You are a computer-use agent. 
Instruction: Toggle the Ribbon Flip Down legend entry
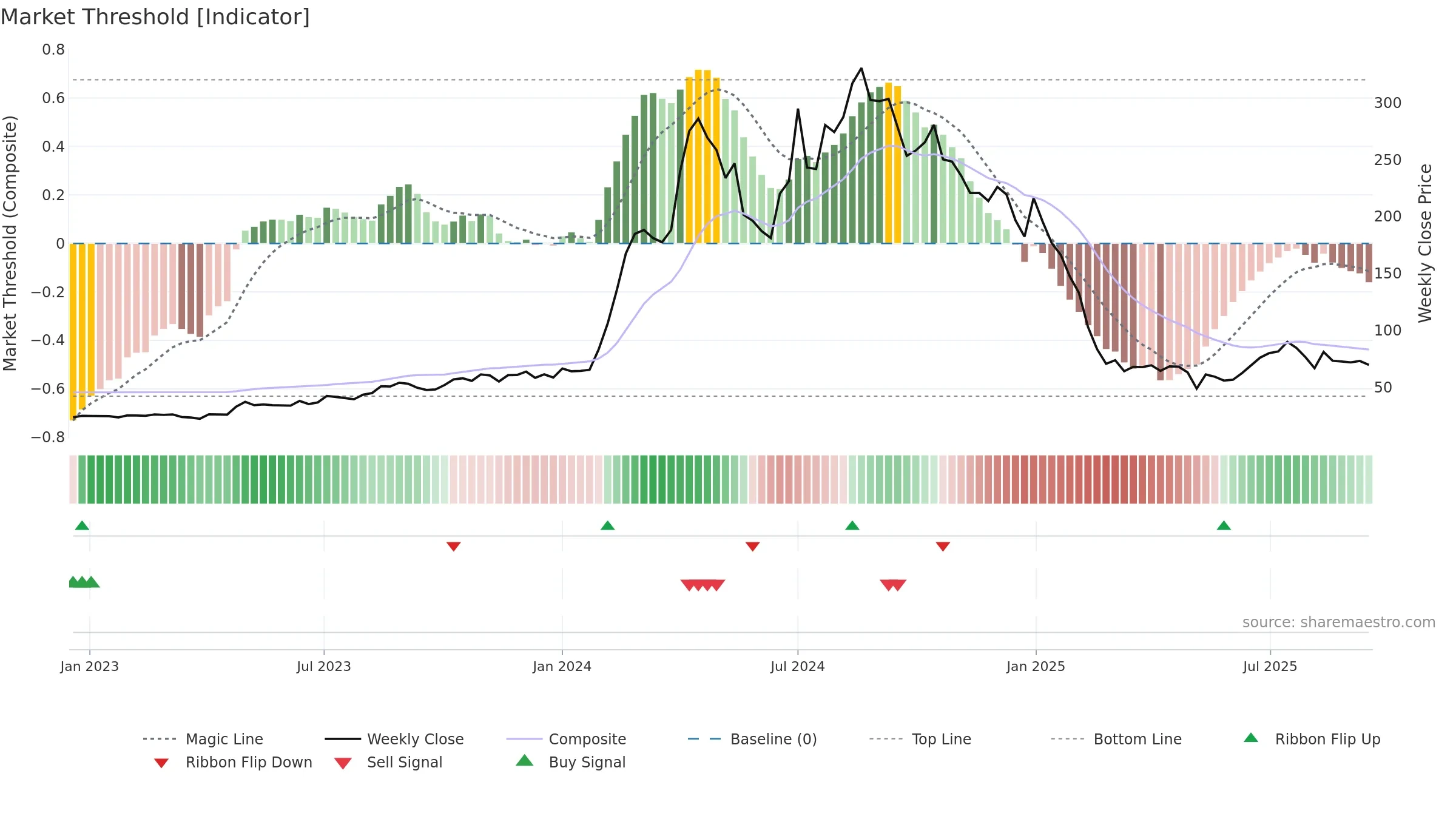coord(233,762)
